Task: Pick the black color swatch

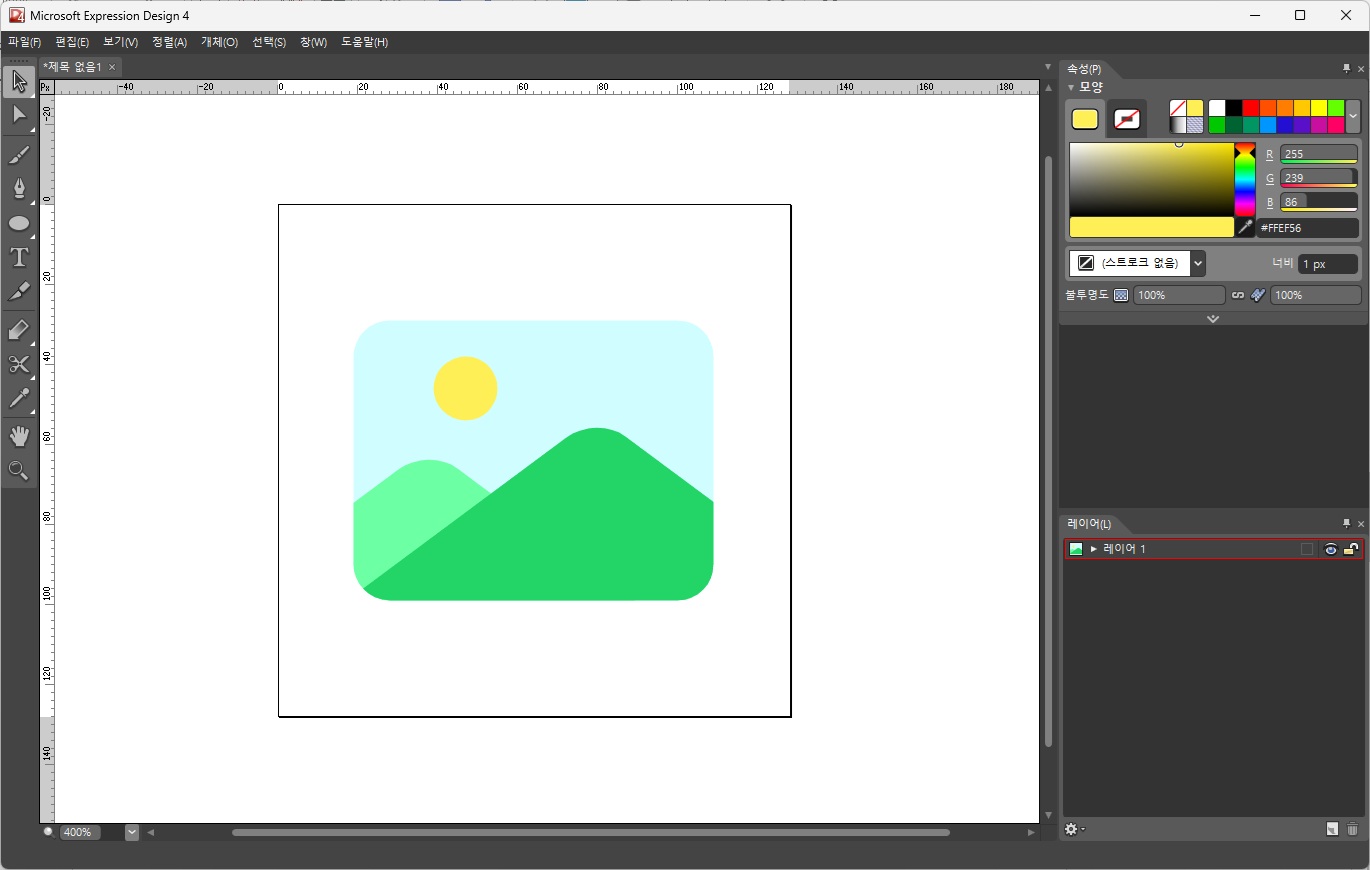Action: click(x=1234, y=108)
